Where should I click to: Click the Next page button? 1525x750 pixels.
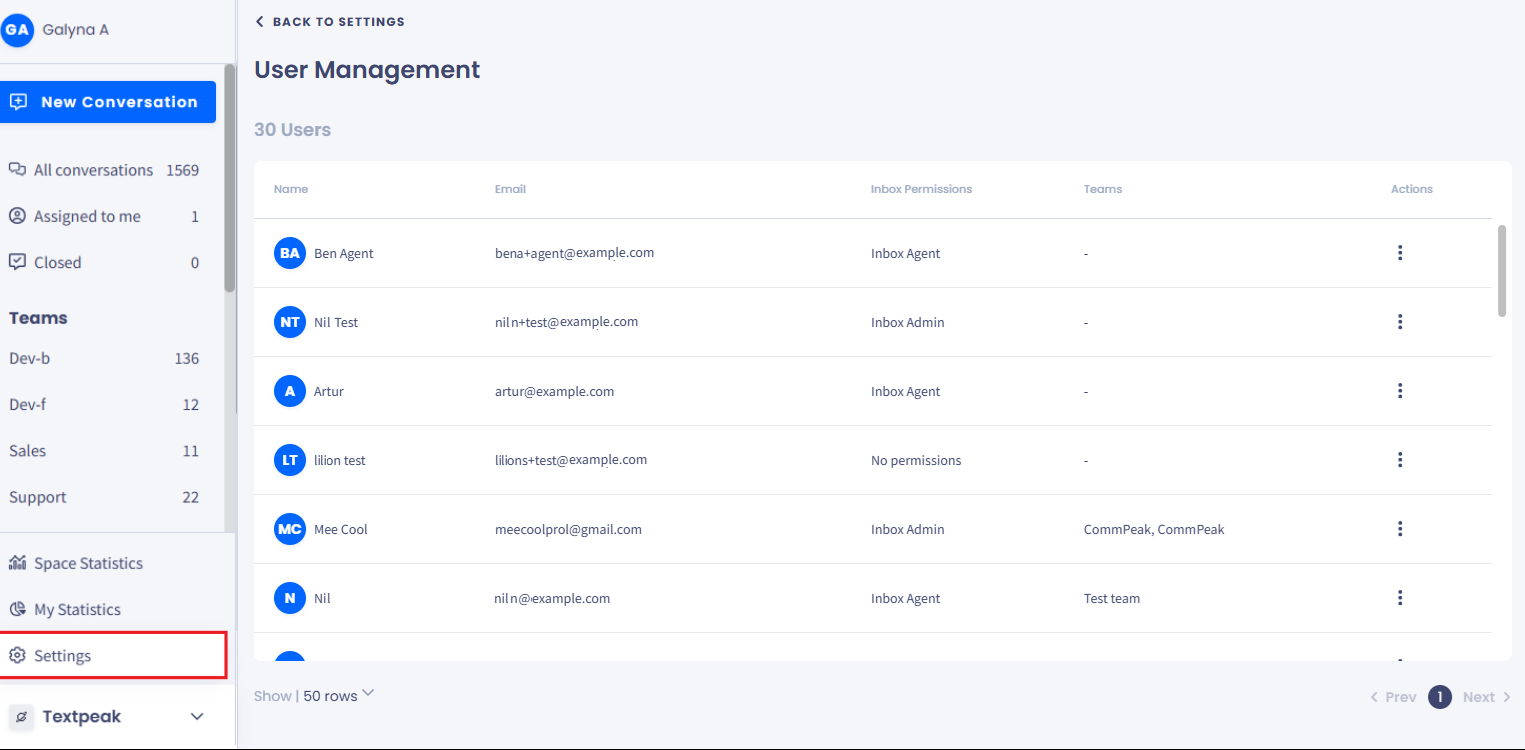1487,697
